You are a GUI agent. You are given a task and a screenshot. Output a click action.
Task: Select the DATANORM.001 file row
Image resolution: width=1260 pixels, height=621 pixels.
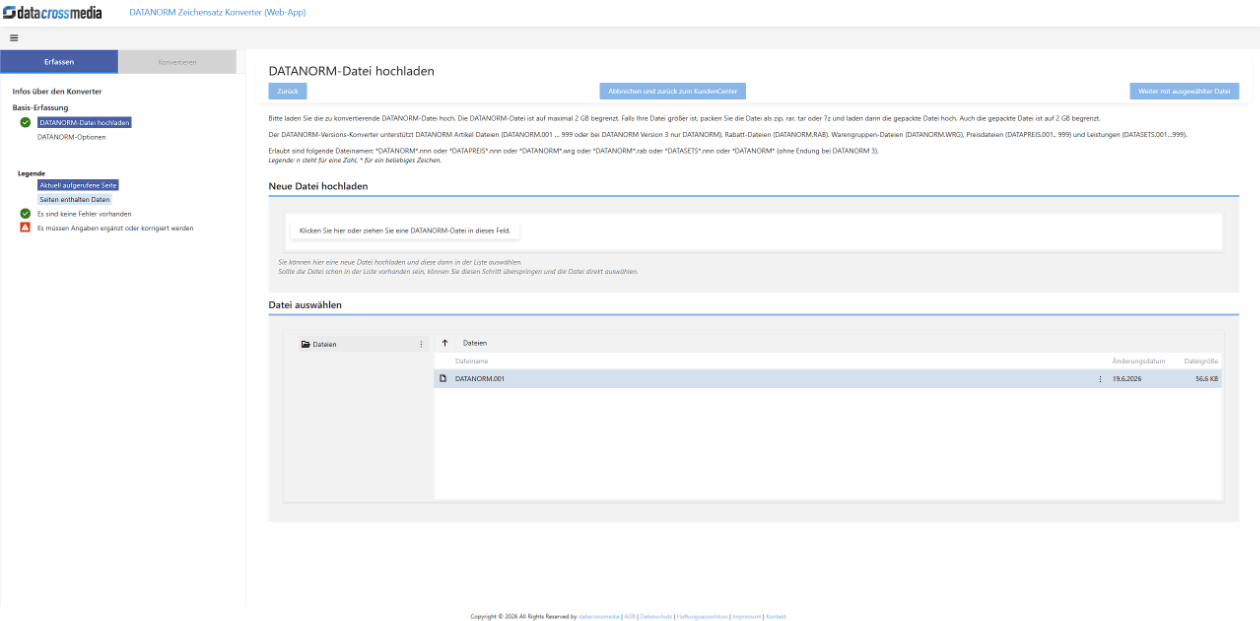click(x=828, y=379)
